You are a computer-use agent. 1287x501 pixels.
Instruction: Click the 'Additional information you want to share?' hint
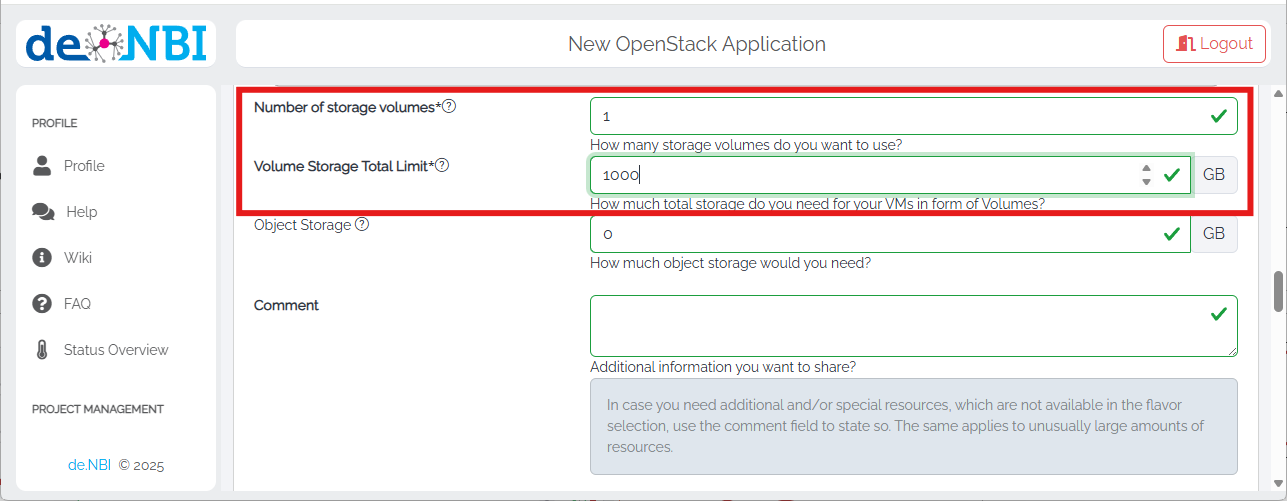coord(723,367)
